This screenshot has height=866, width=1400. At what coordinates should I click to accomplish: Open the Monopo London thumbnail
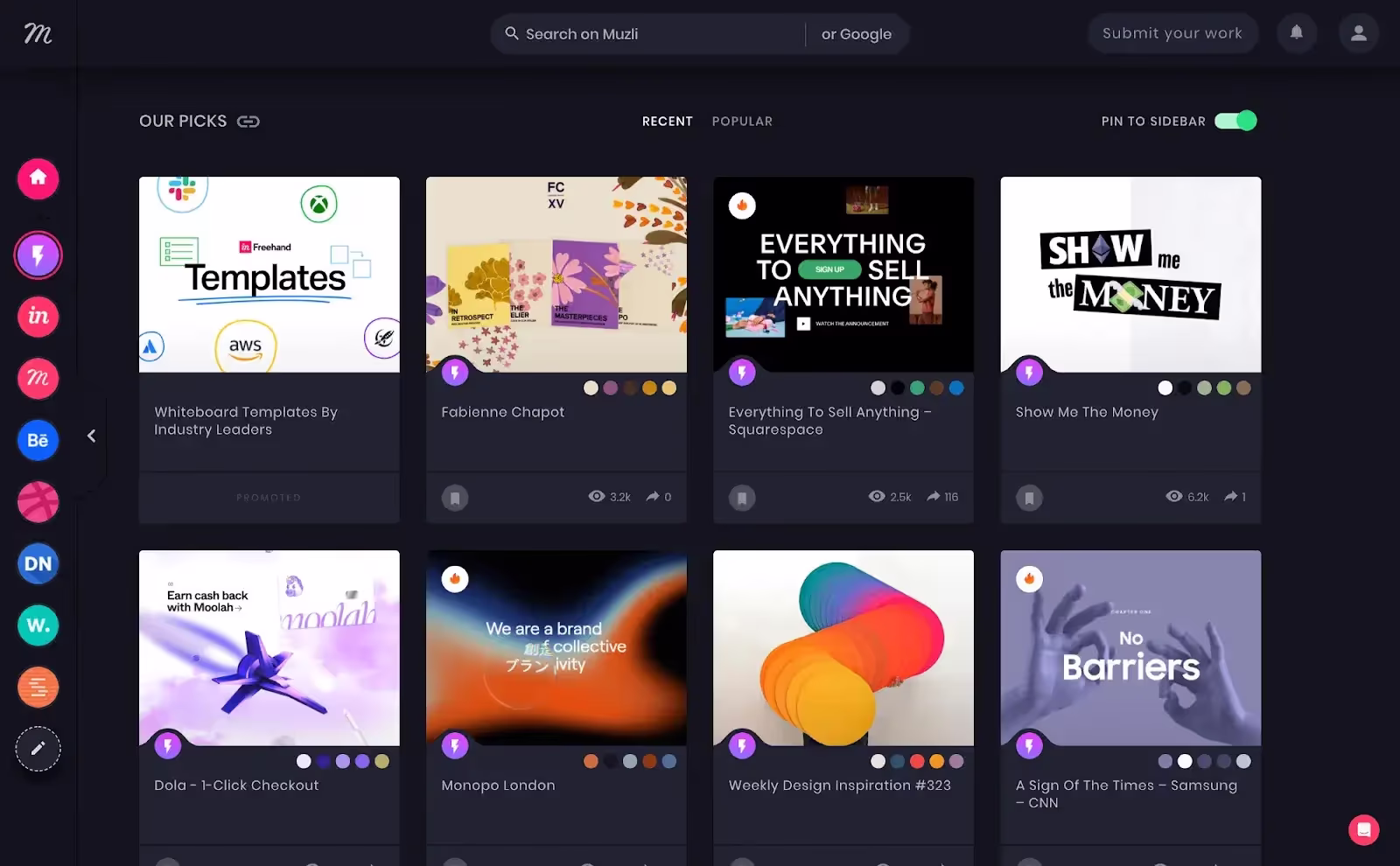click(556, 647)
